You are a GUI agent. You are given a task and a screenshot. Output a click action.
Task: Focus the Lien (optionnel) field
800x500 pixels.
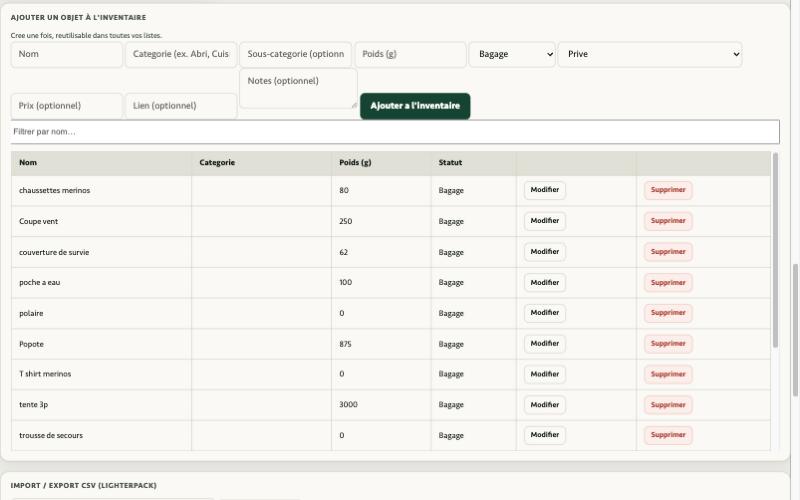[181, 106]
